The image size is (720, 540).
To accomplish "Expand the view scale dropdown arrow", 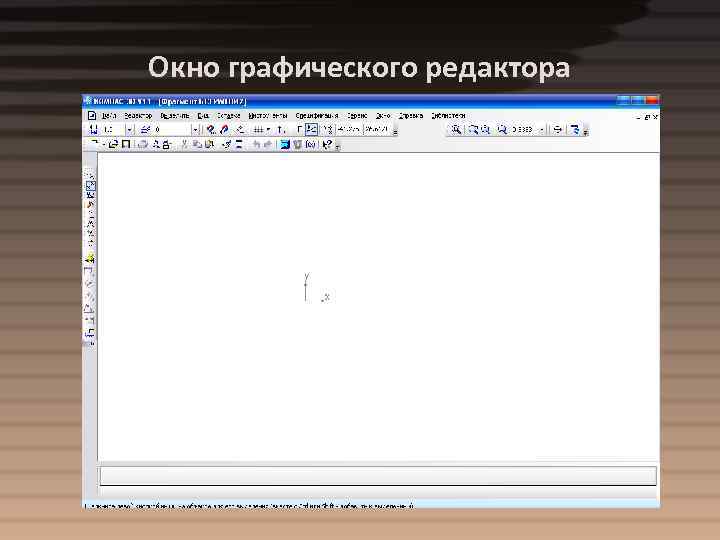I will pyautogui.click(x=130, y=130).
